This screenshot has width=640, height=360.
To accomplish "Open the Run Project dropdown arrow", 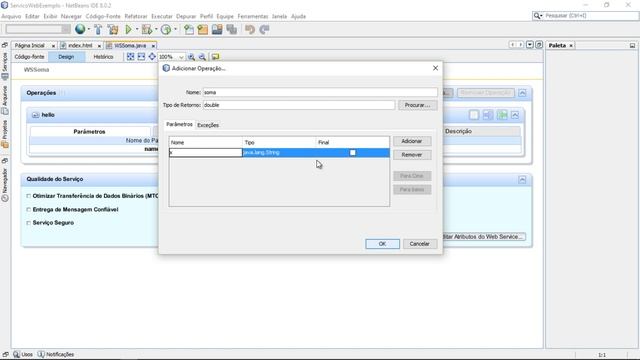I will (137, 29).
